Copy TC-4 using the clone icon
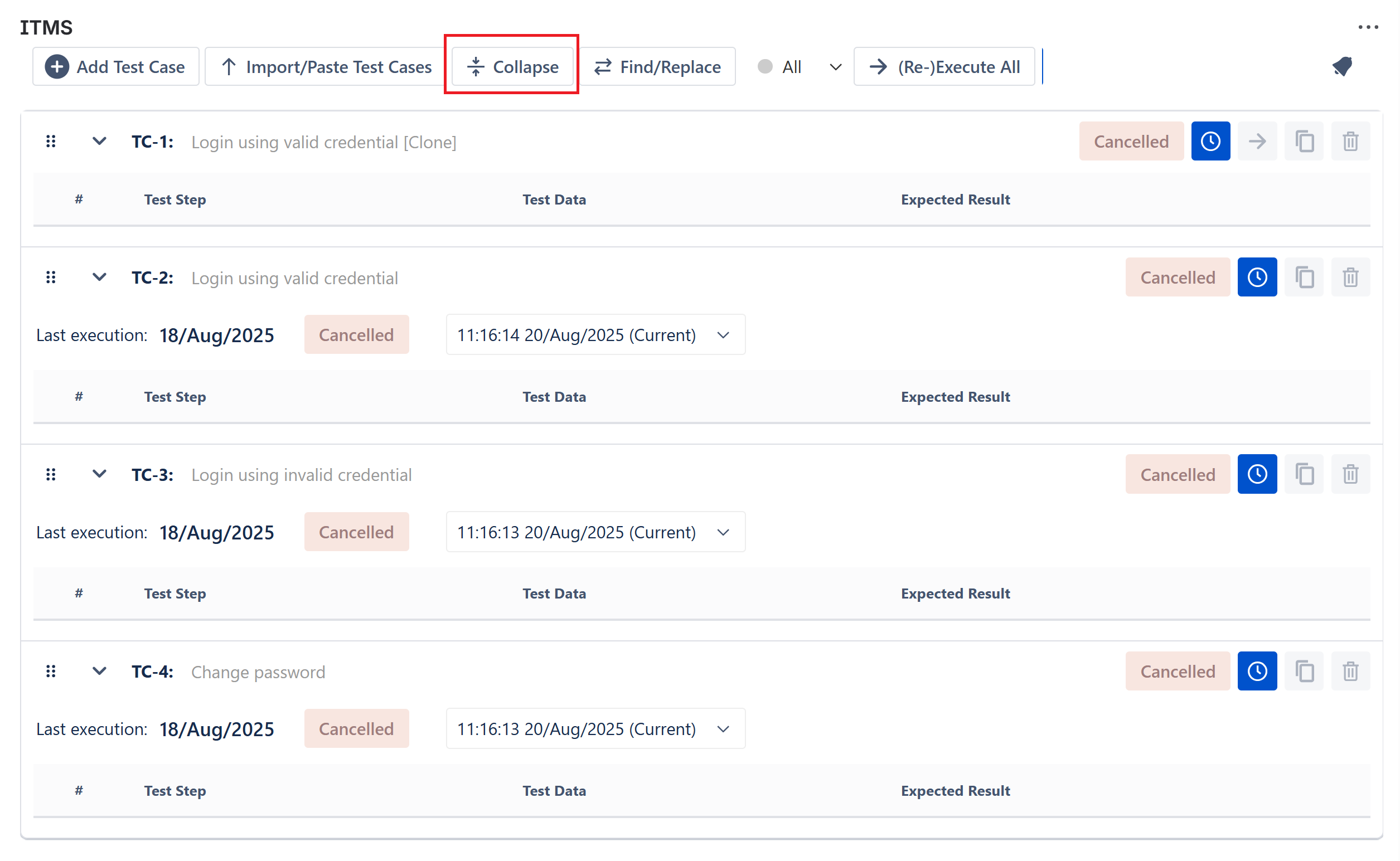 pos(1303,672)
